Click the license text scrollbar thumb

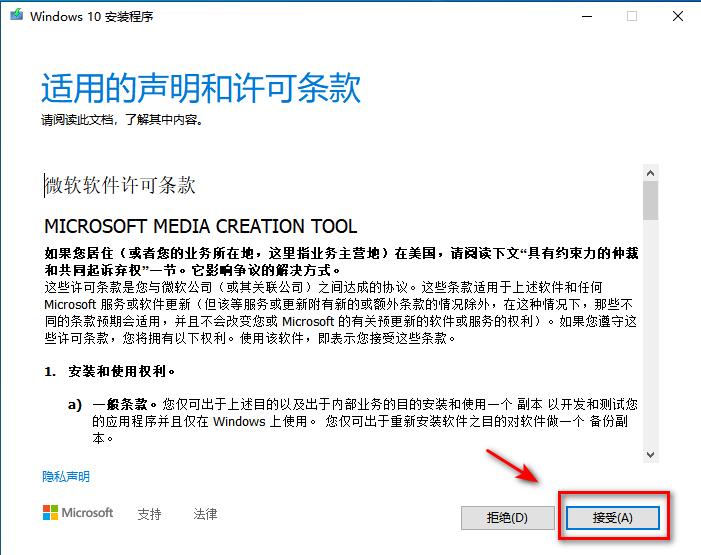[650, 200]
